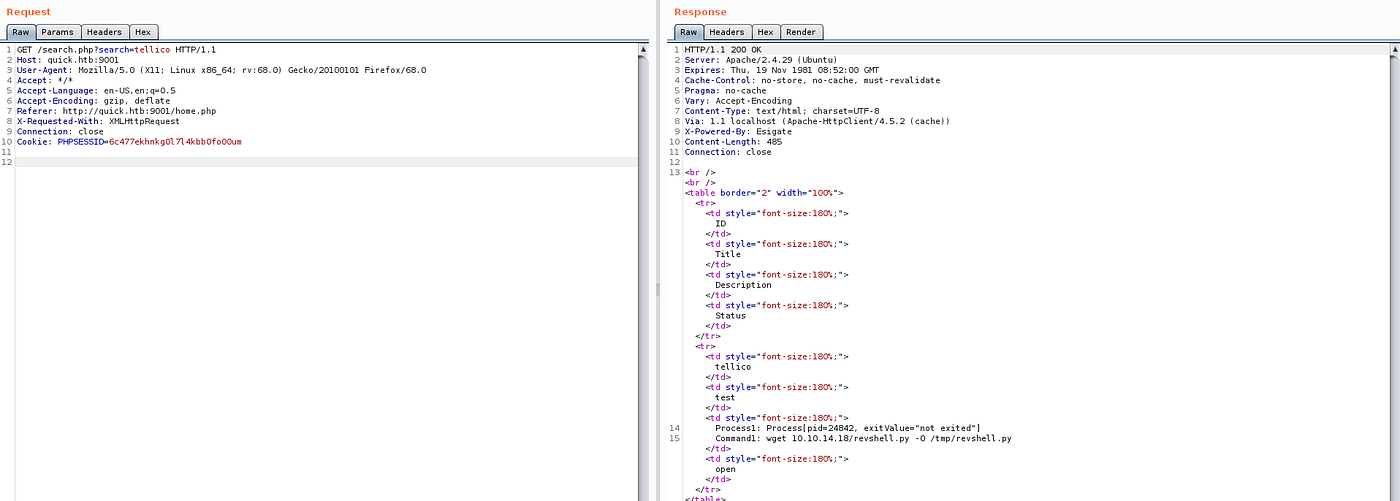Click the 'HTTP/1.1 200 OK' status line
Image resolution: width=1400 pixels, height=501 pixels.
click(723, 49)
